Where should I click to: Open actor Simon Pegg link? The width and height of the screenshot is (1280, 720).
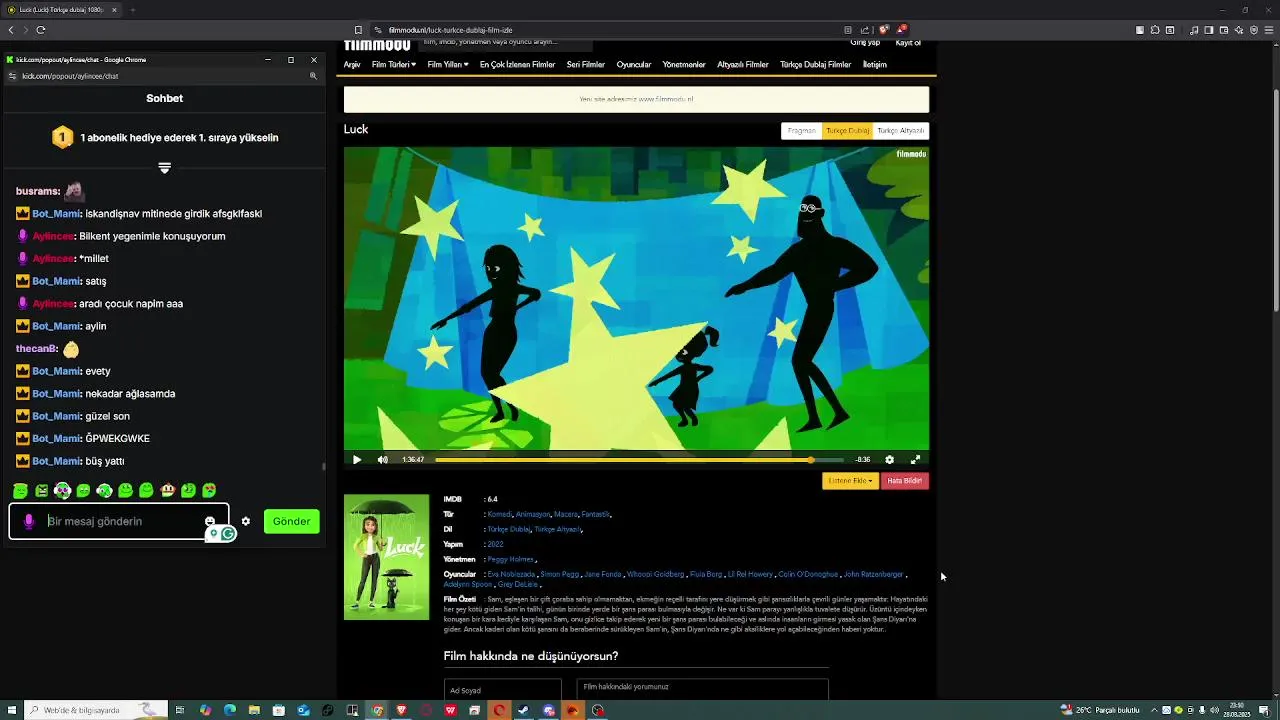tap(560, 574)
